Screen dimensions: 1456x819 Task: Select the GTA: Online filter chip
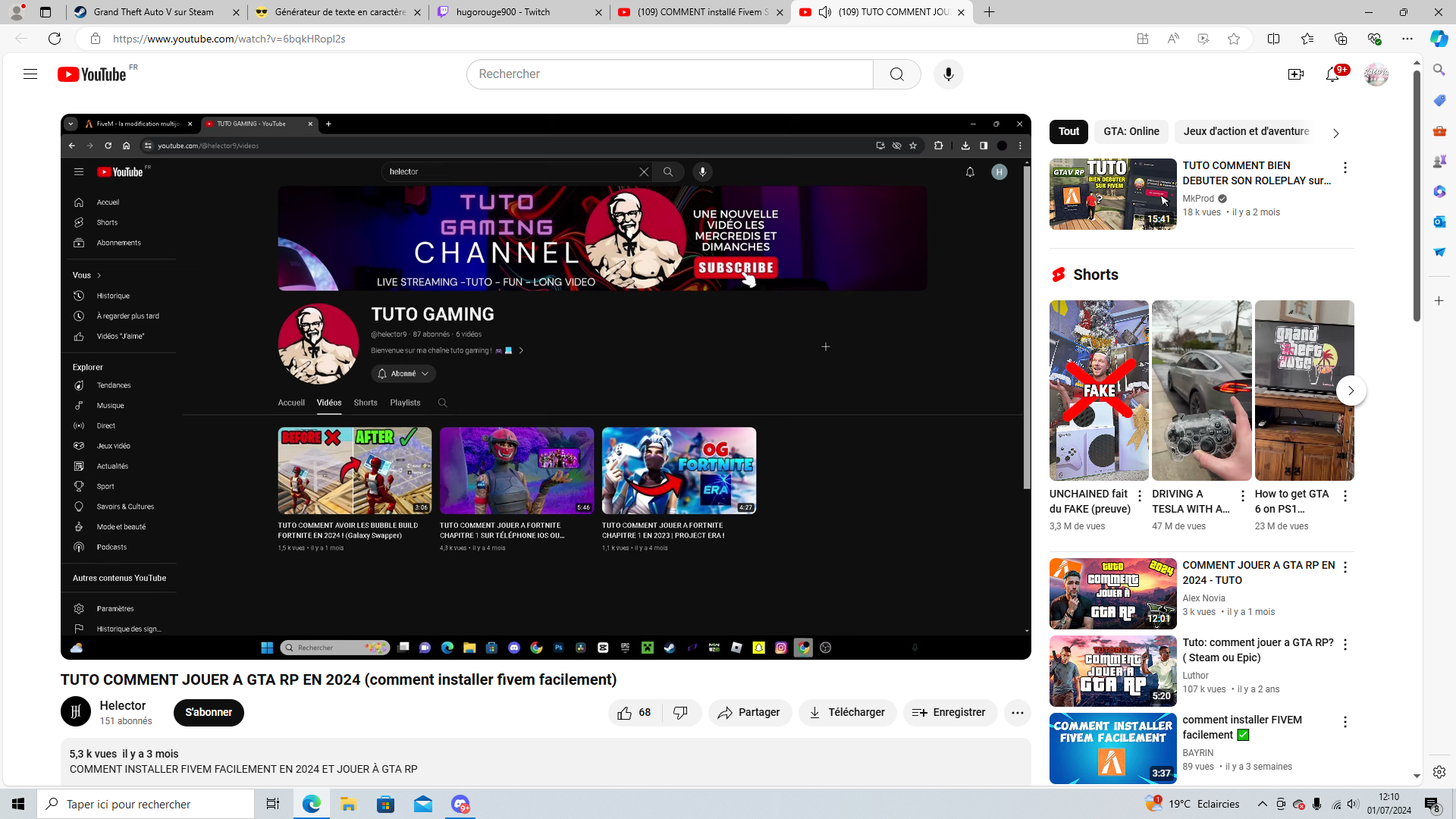coord(1131,131)
